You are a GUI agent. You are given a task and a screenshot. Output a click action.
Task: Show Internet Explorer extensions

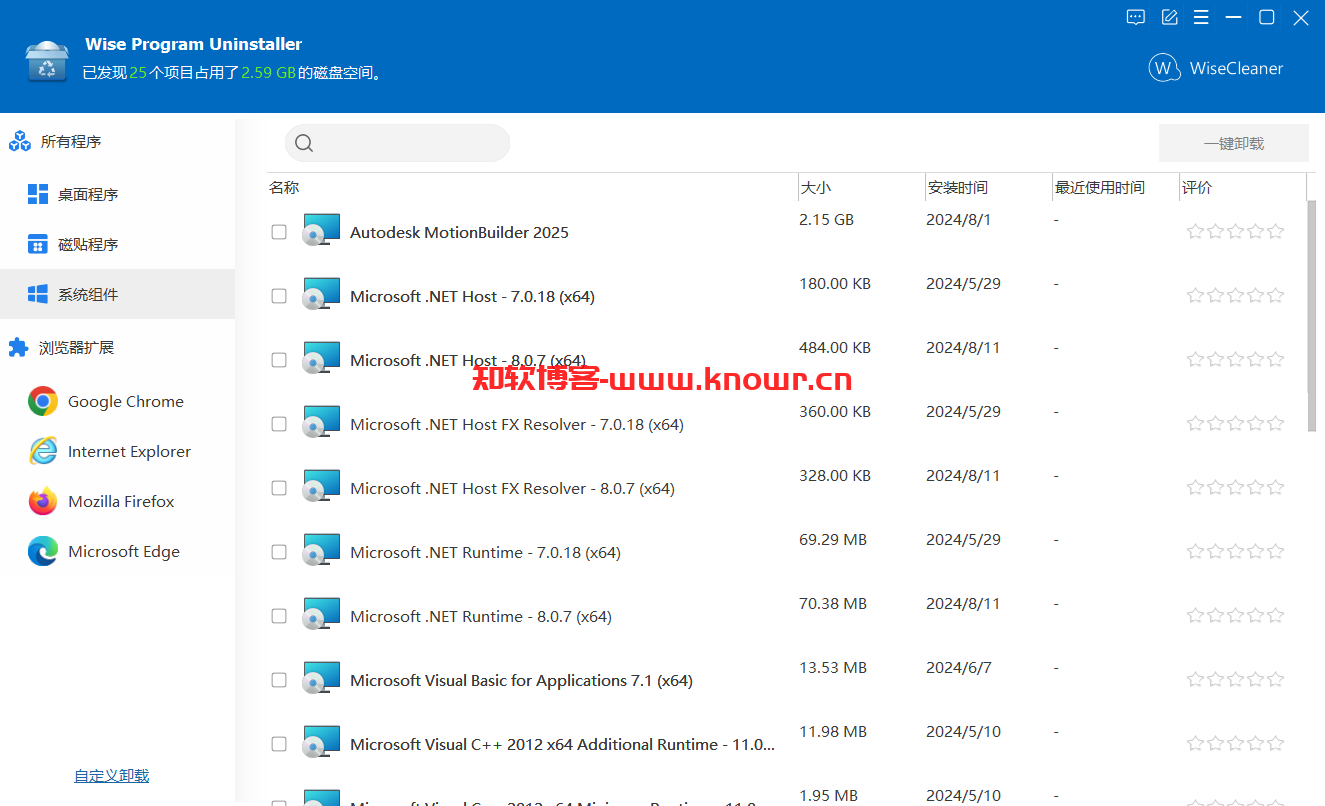pos(117,452)
